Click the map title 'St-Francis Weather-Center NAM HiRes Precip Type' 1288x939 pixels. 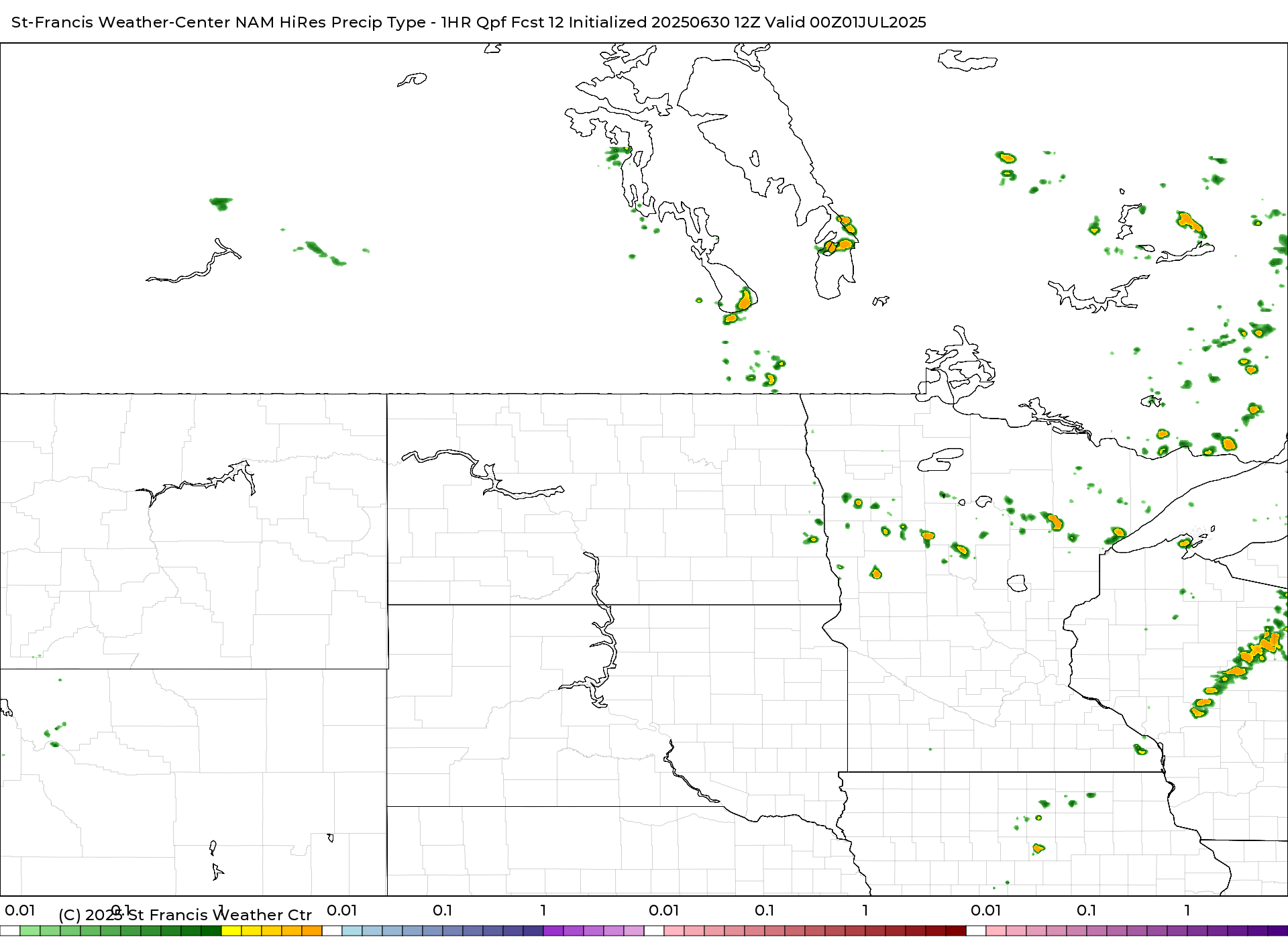coord(219,22)
